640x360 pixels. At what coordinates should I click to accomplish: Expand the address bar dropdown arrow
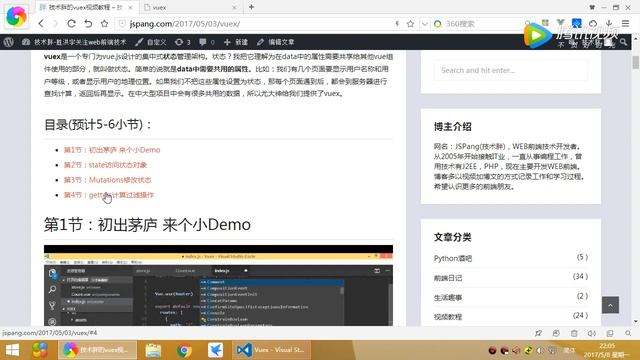(424, 24)
